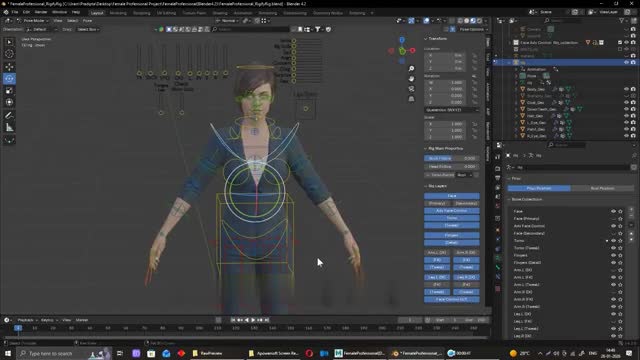Open Opera browser from the taskbar

(x=309, y=353)
